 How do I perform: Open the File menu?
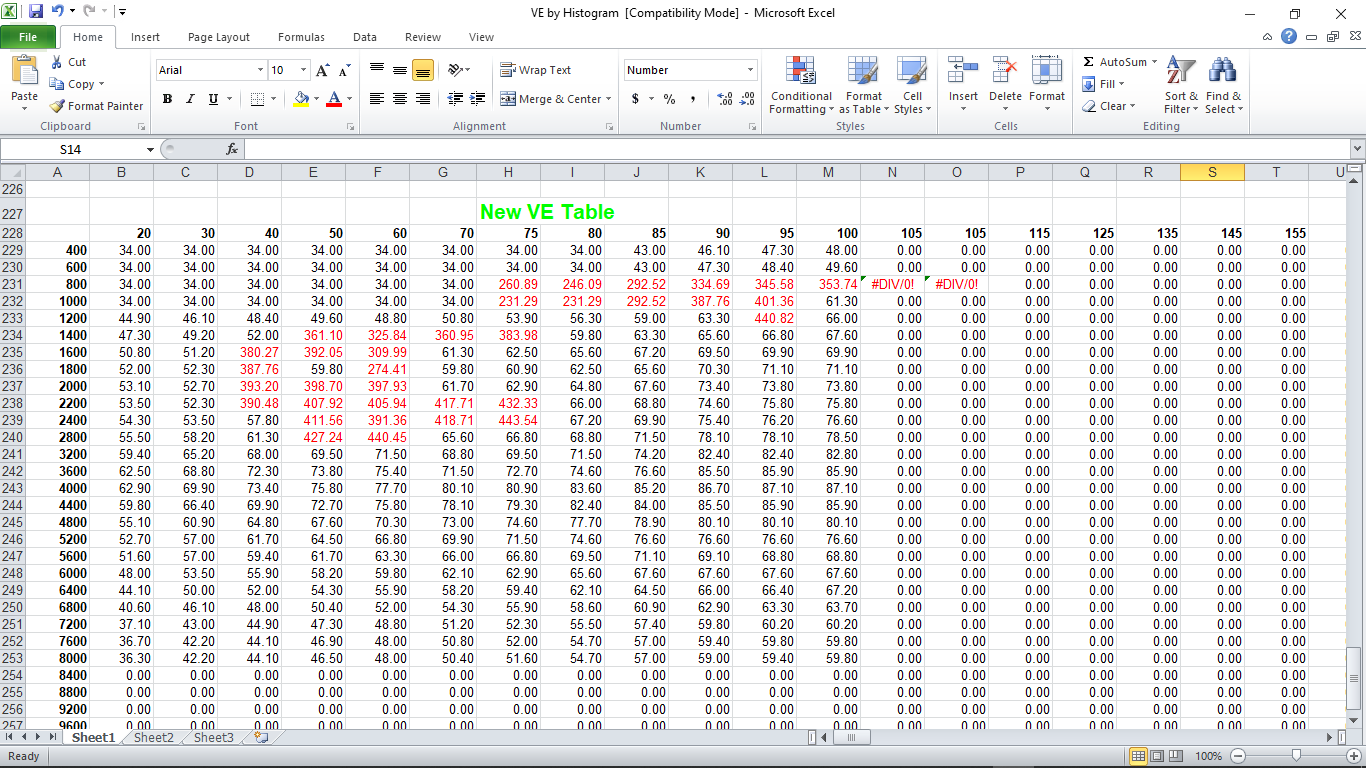[29, 35]
